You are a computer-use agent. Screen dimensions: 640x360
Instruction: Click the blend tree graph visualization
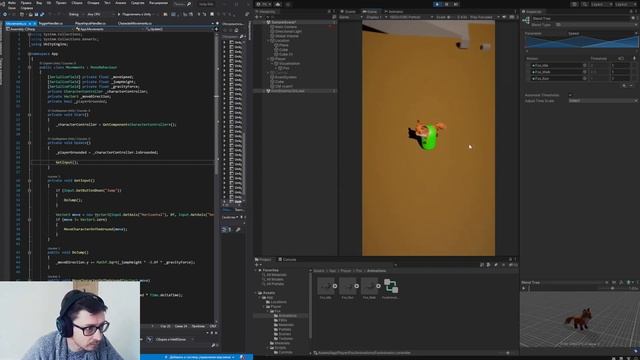point(582,42)
